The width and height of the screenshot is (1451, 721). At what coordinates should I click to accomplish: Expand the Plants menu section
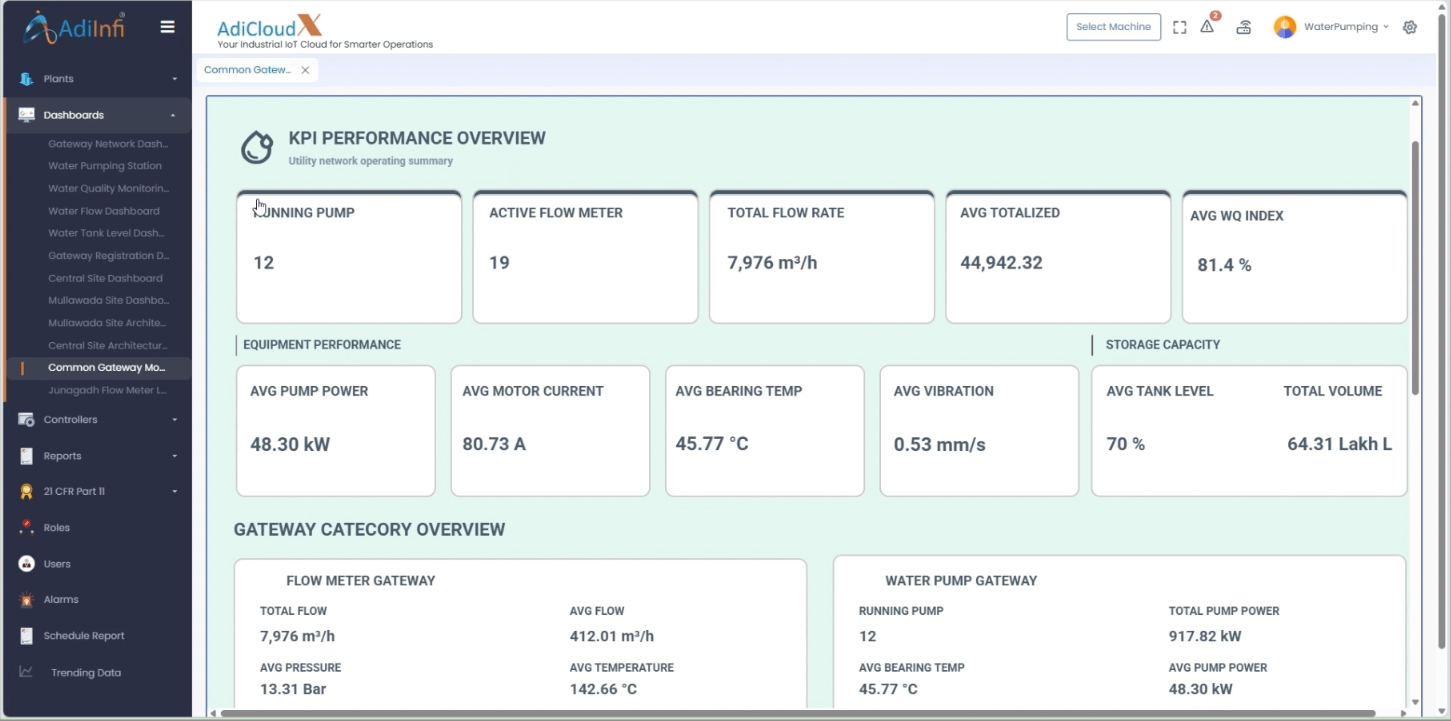(97, 79)
